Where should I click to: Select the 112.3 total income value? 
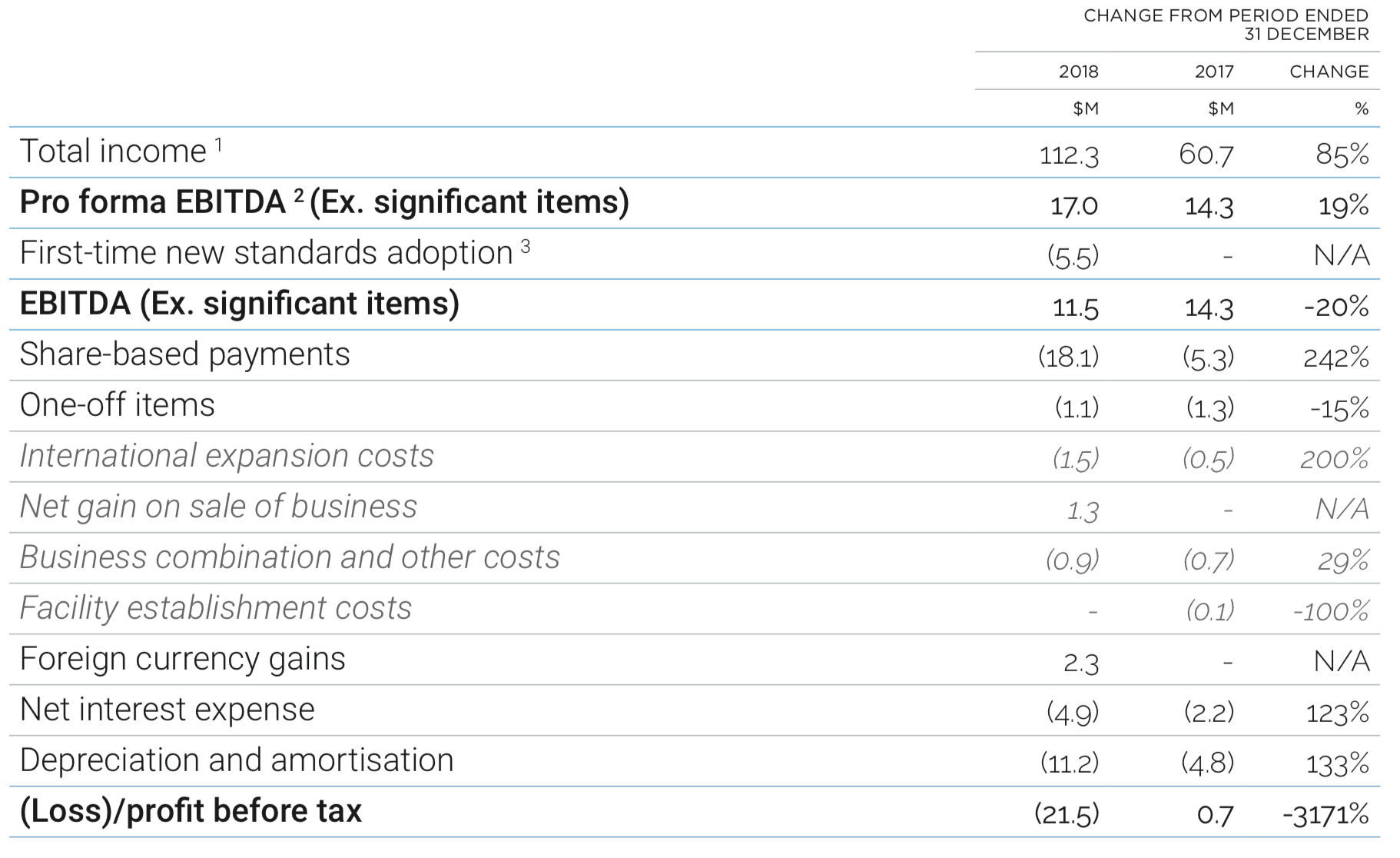click(x=1069, y=155)
